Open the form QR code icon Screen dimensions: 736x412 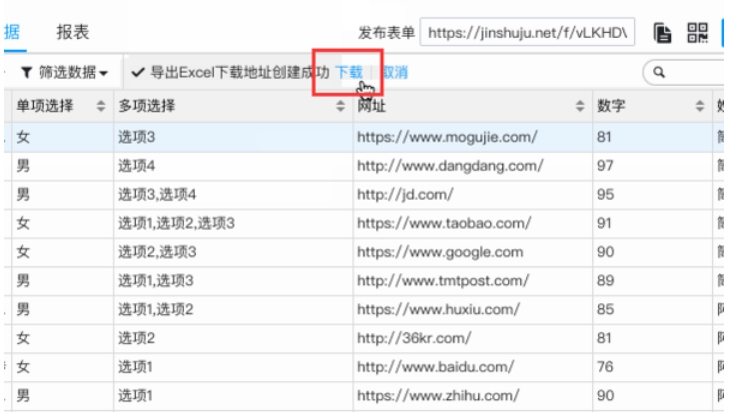point(696,33)
